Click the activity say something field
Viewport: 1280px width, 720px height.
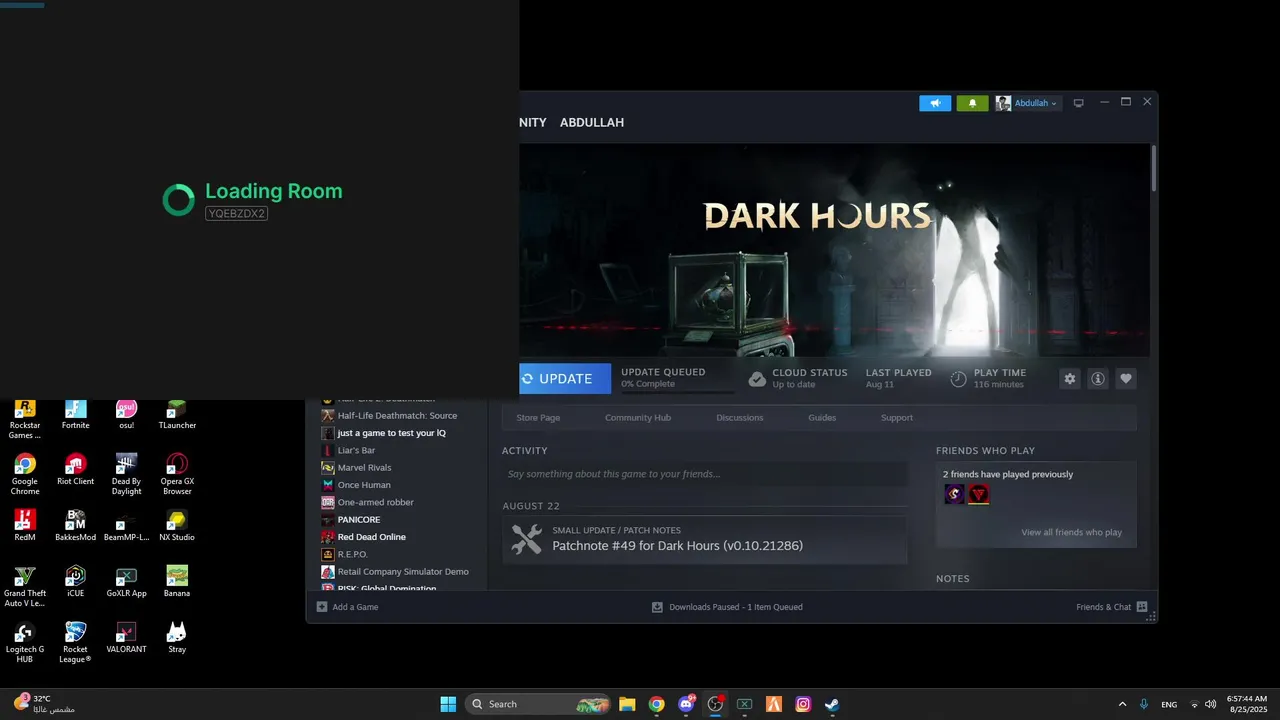(x=705, y=474)
